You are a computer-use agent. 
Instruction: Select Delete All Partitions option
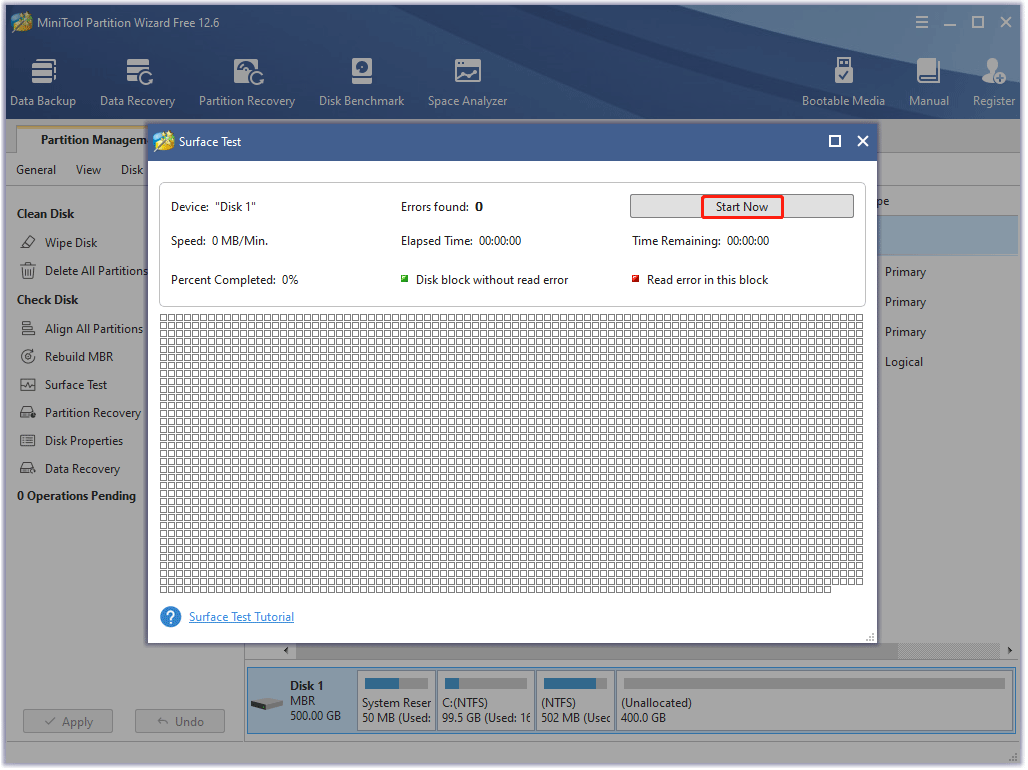(x=96, y=271)
